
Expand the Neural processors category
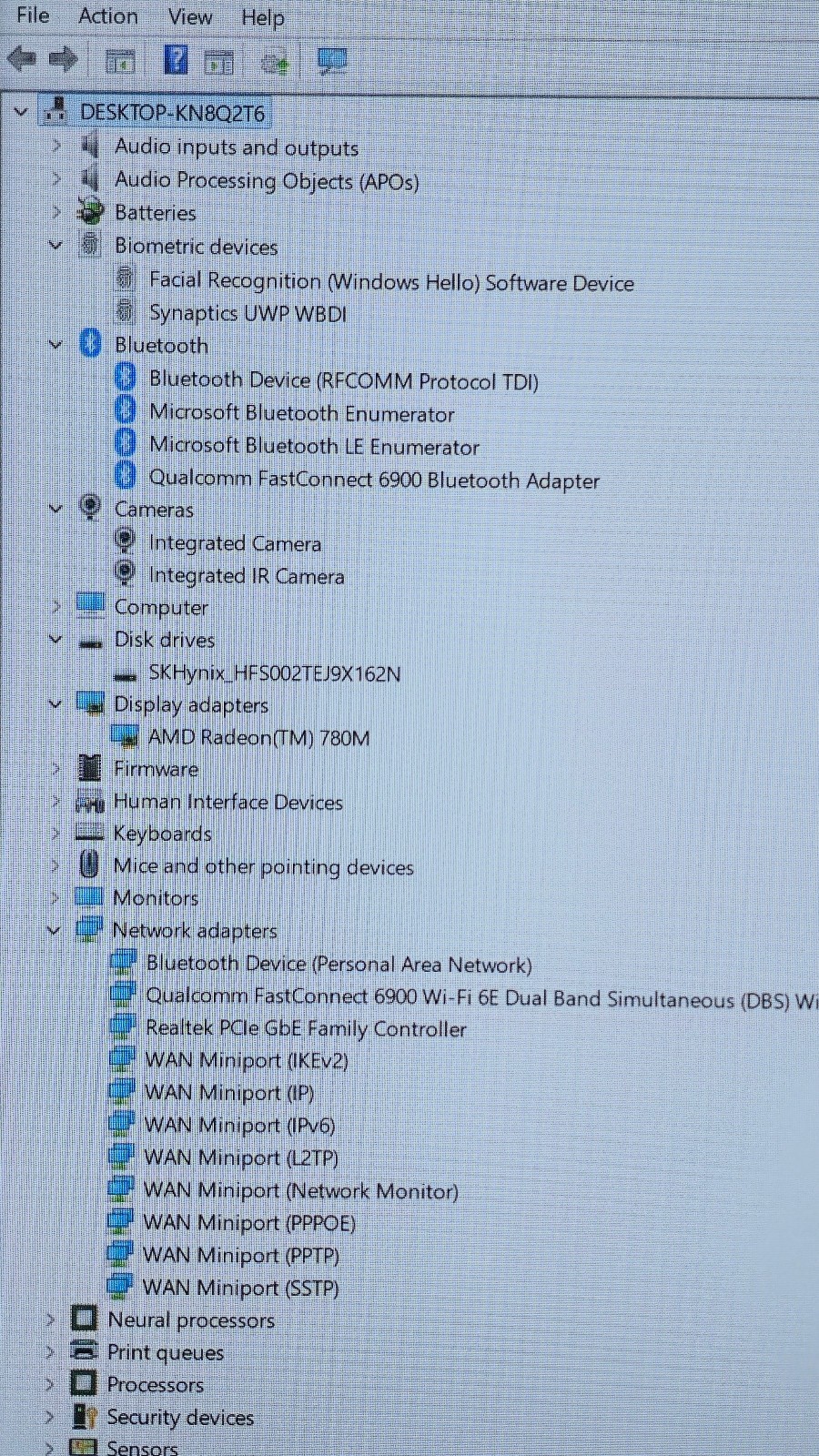50,1319
